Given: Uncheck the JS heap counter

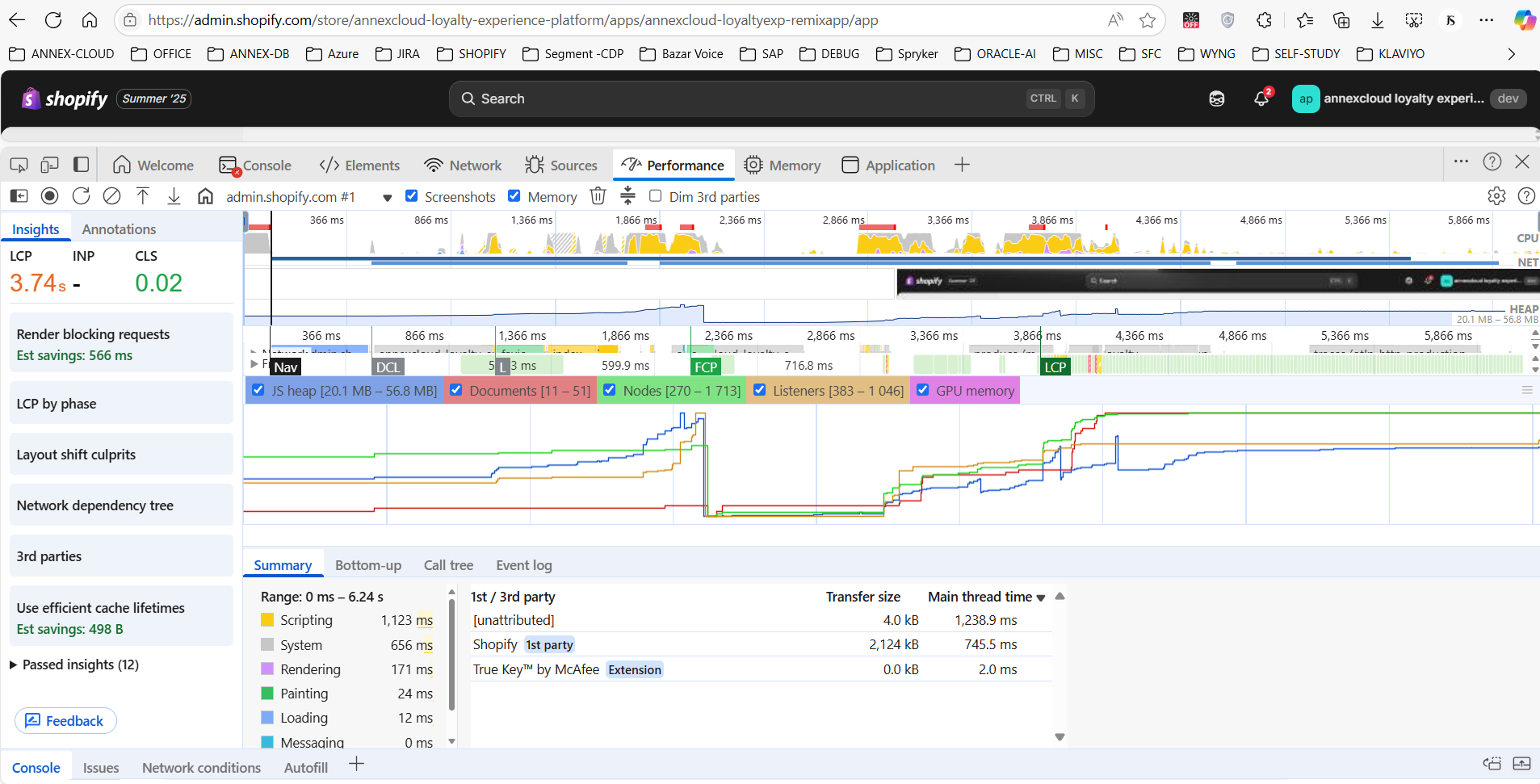Looking at the screenshot, I should tap(258, 390).
